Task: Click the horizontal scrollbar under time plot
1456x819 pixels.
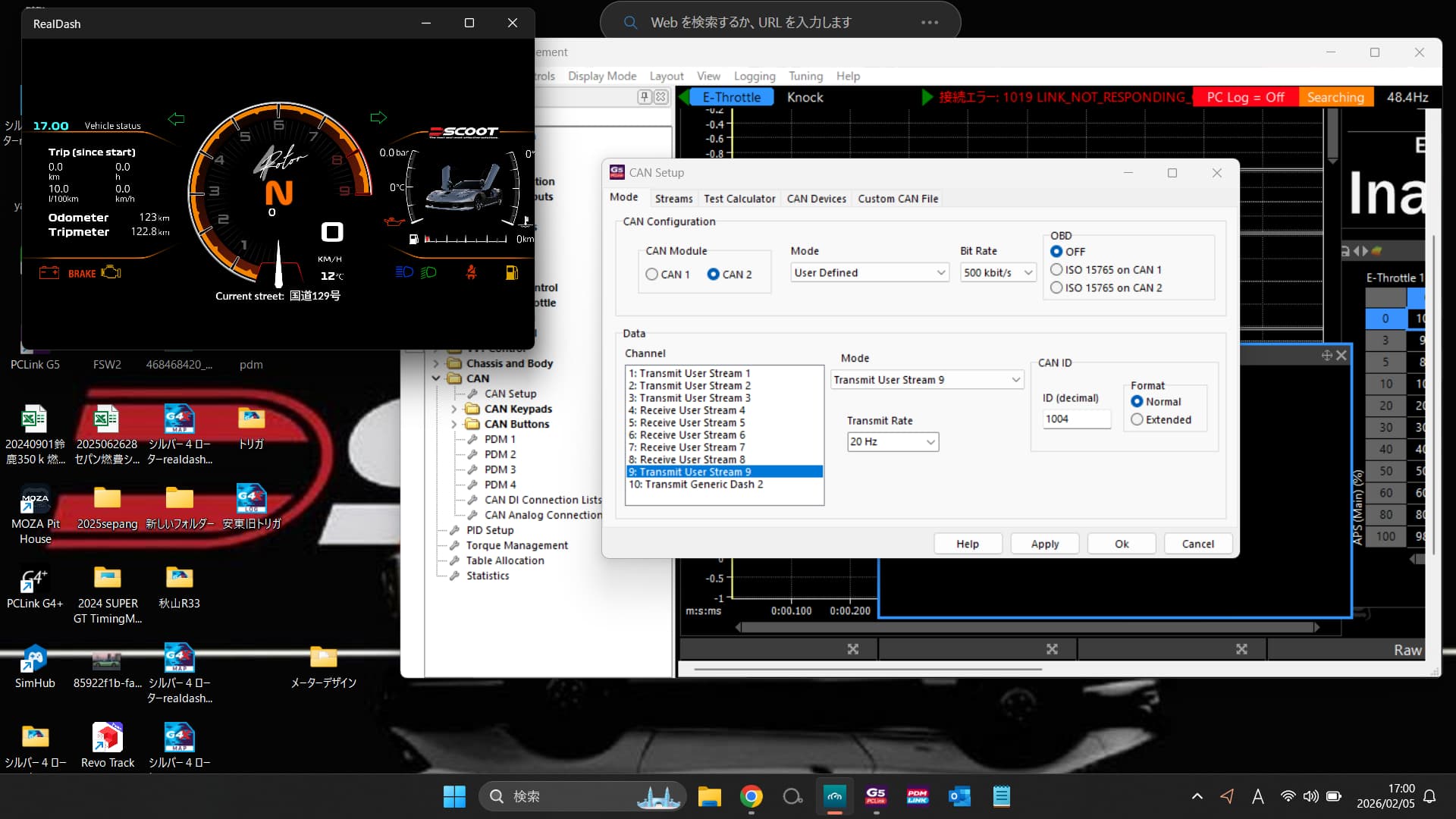Action: 1027,627
